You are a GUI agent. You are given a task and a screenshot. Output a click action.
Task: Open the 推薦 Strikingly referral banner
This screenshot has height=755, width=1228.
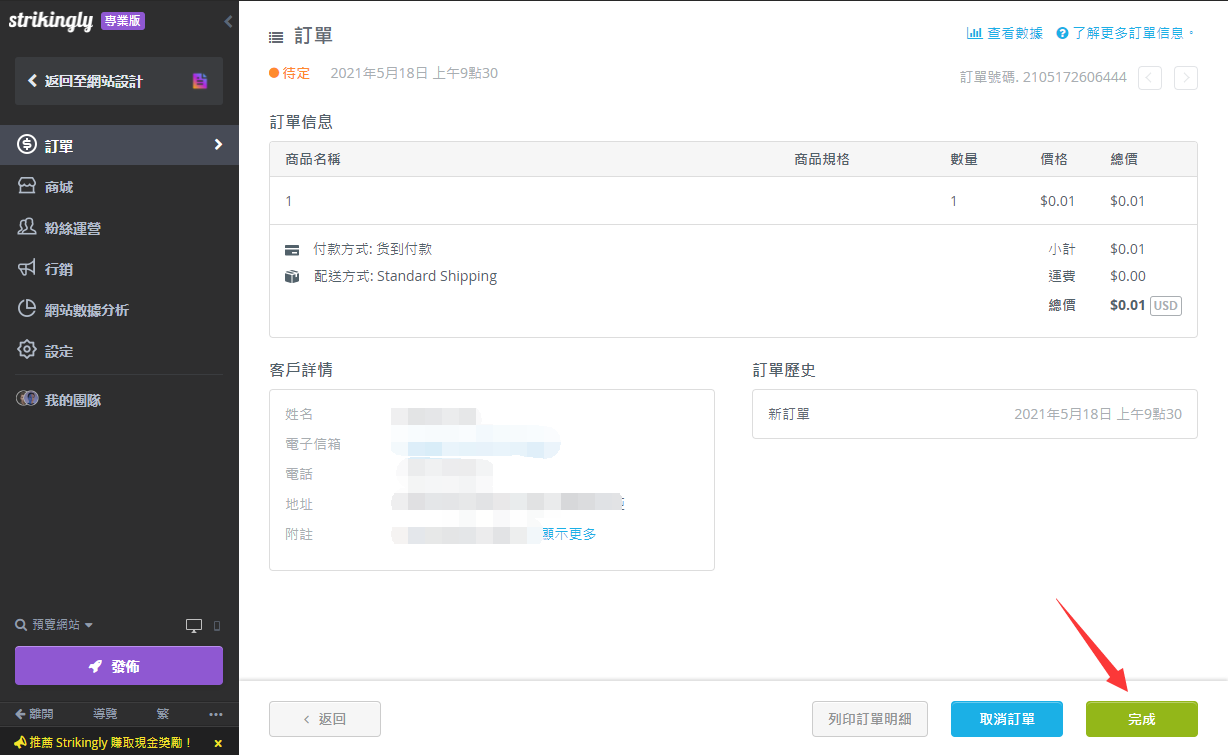103,743
